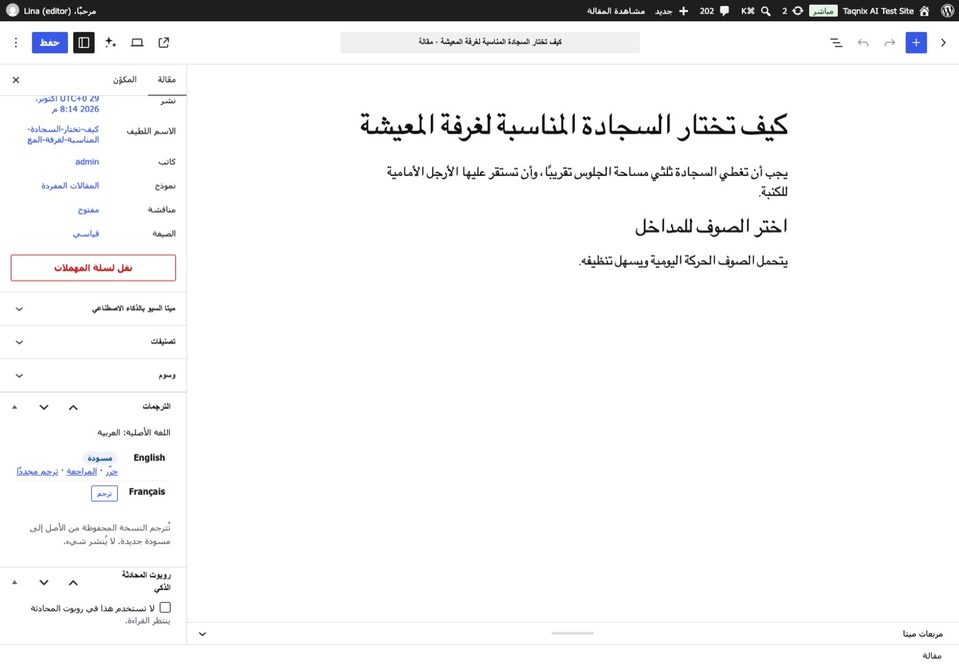Image resolution: width=959 pixels, height=666 pixels.
Task: Move the الترجمات panel down
Action: (44, 407)
